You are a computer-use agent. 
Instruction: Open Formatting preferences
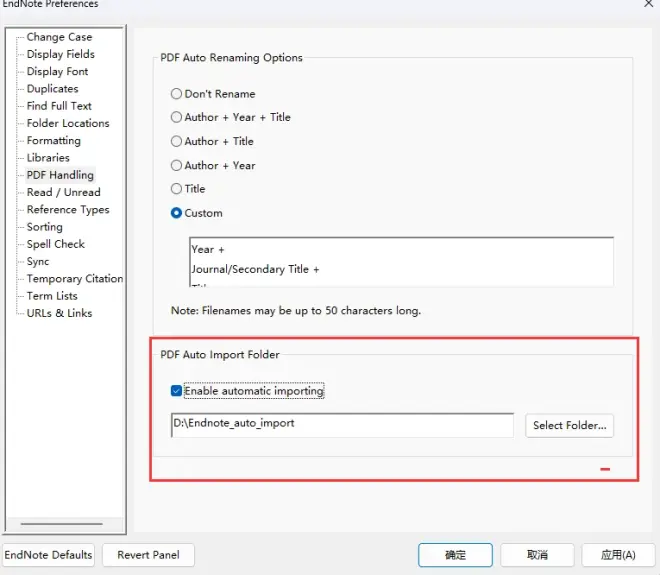53,141
